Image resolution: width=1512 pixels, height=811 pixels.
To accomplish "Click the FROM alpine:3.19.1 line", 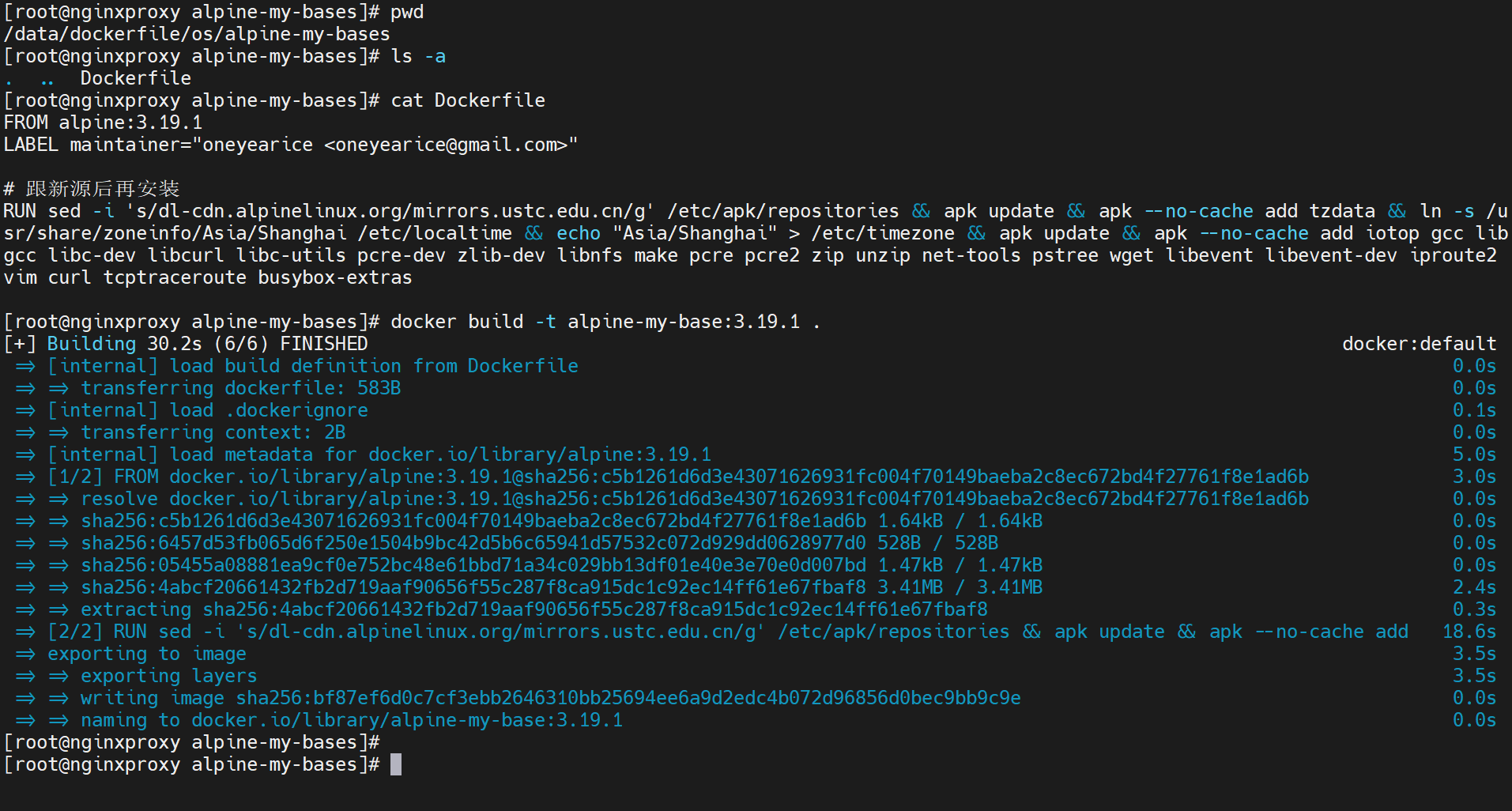I will [x=103, y=123].
